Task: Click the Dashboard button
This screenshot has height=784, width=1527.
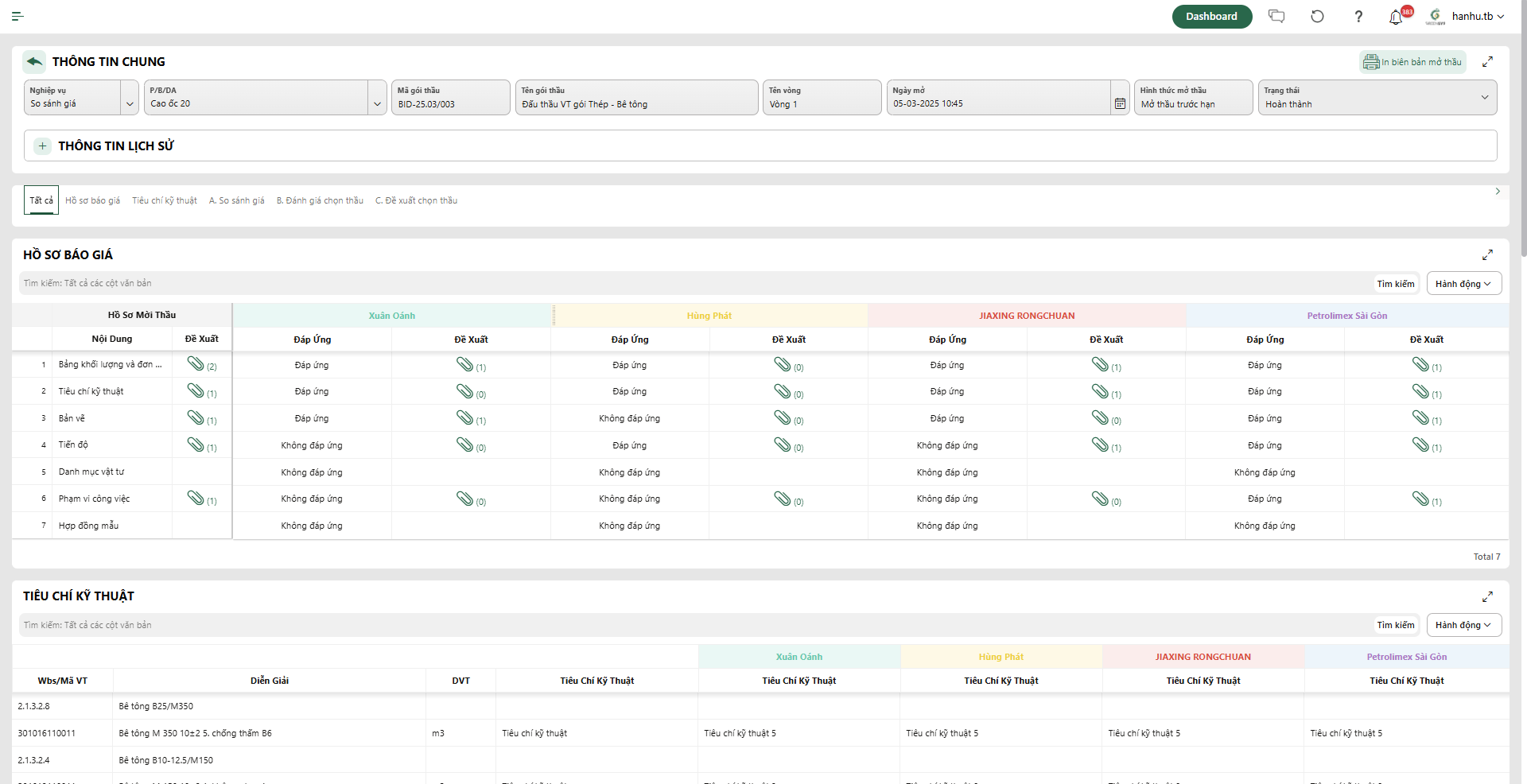Action: coord(1212,16)
